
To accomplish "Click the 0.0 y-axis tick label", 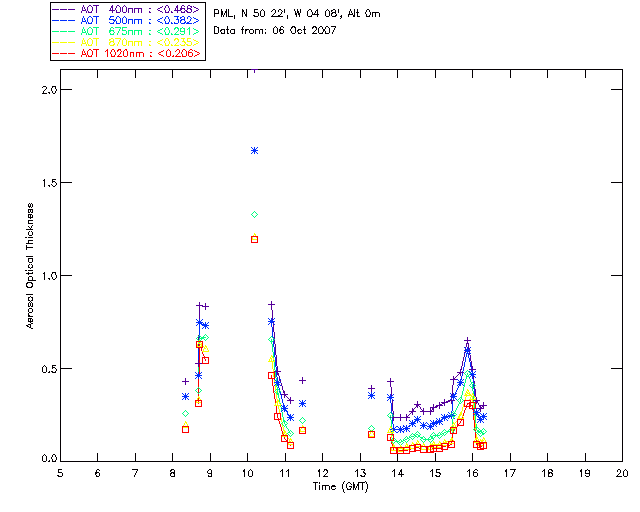I will 49,459.
